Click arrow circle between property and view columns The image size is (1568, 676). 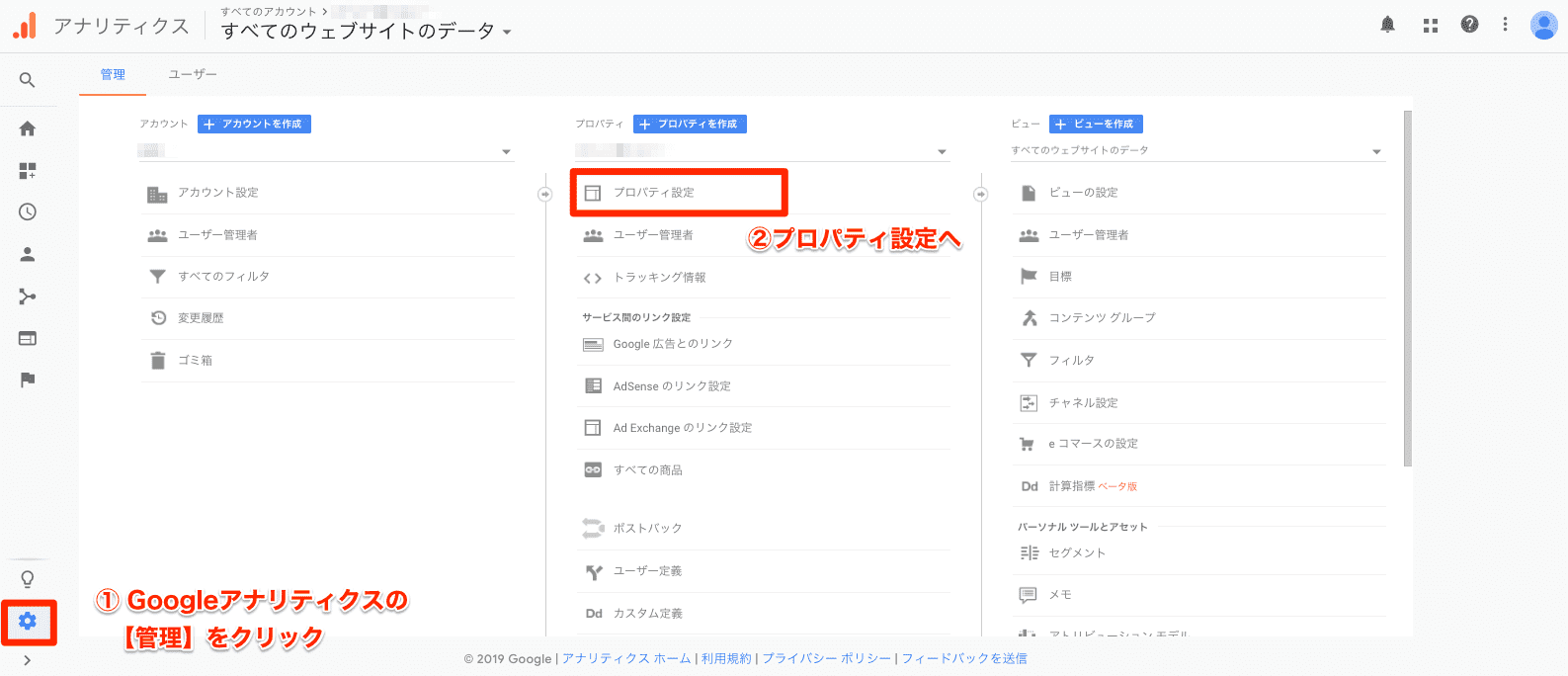981,194
